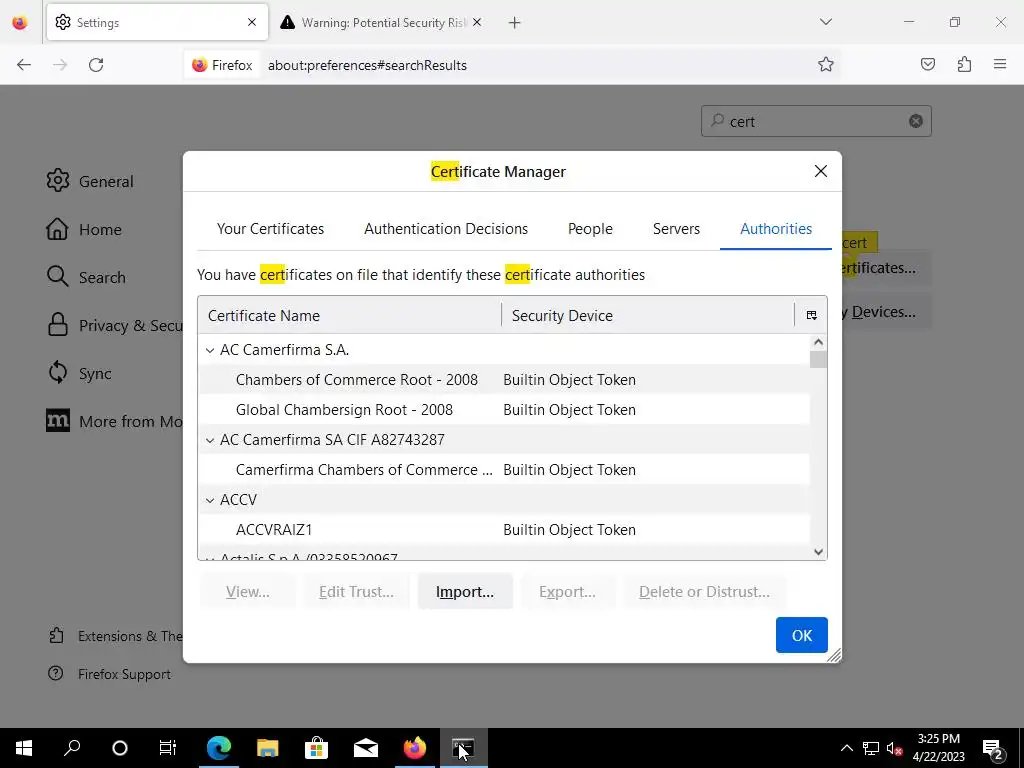Open Microsoft Store from the taskbar
This screenshot has height=768, width=1024.
click(317, 748)
